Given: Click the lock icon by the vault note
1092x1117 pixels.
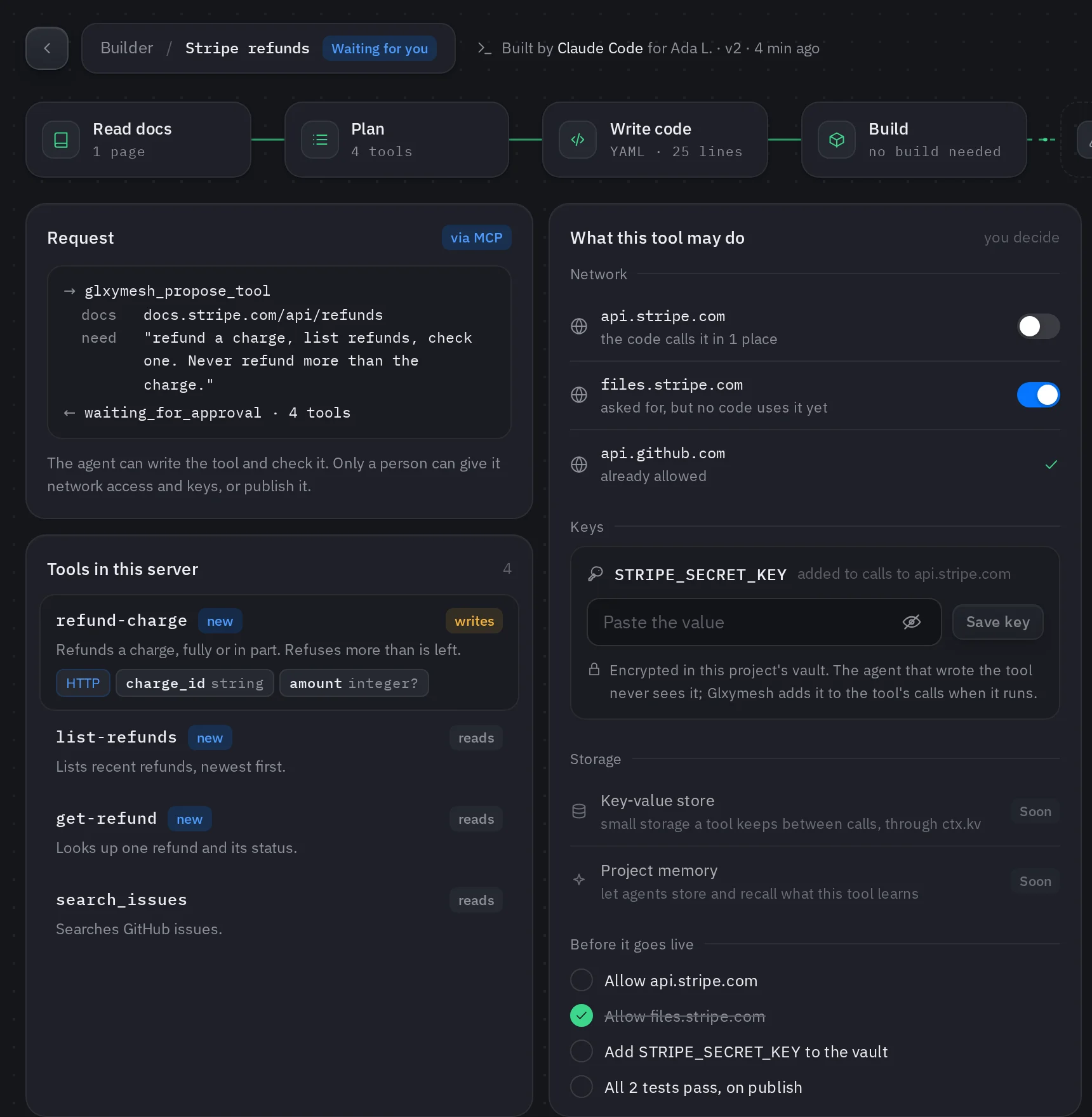Looking at the screenshot, I should click(594, 670).
